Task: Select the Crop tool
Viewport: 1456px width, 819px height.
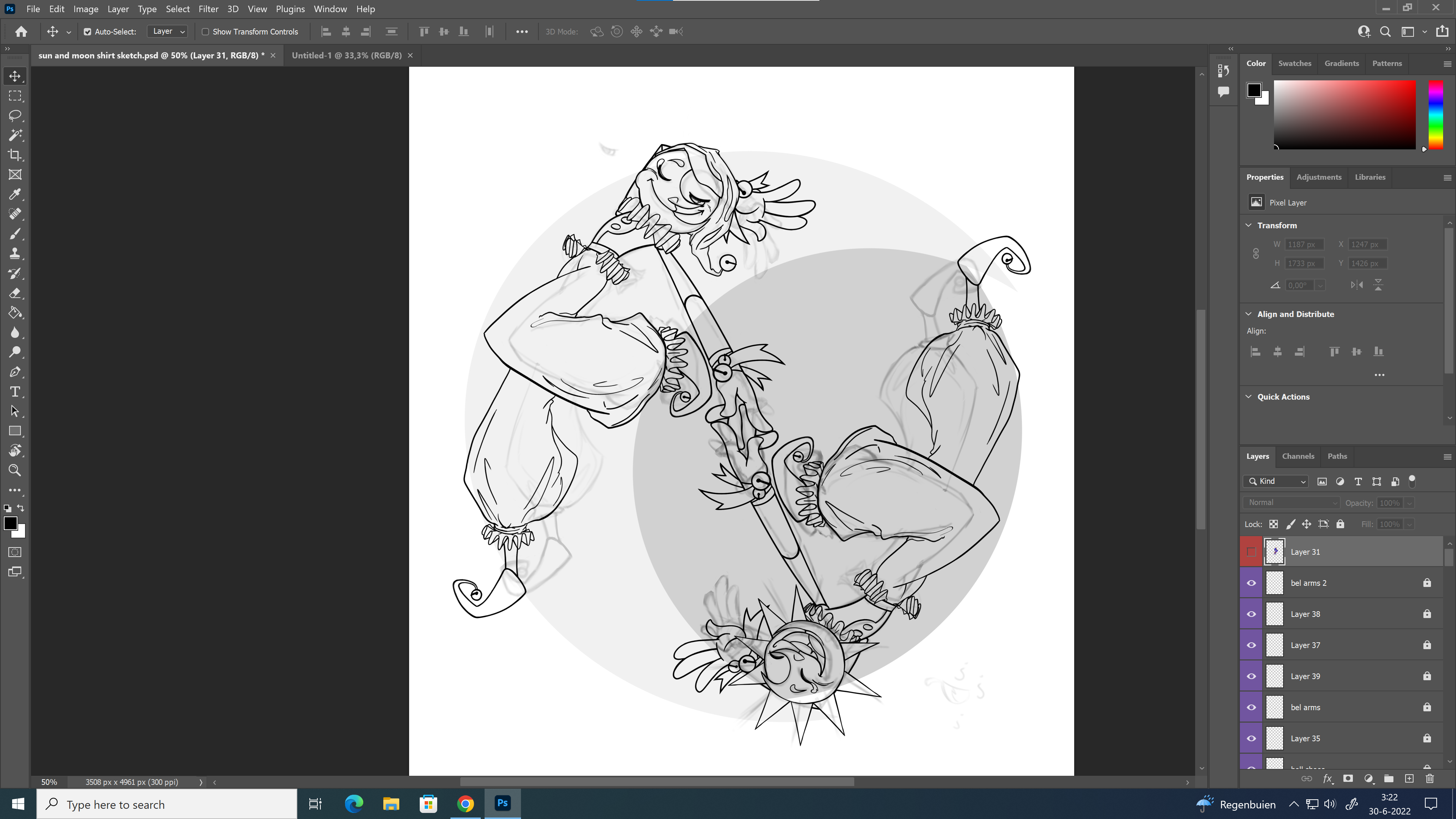Action: pyautogui.click(x=15, y=155)
